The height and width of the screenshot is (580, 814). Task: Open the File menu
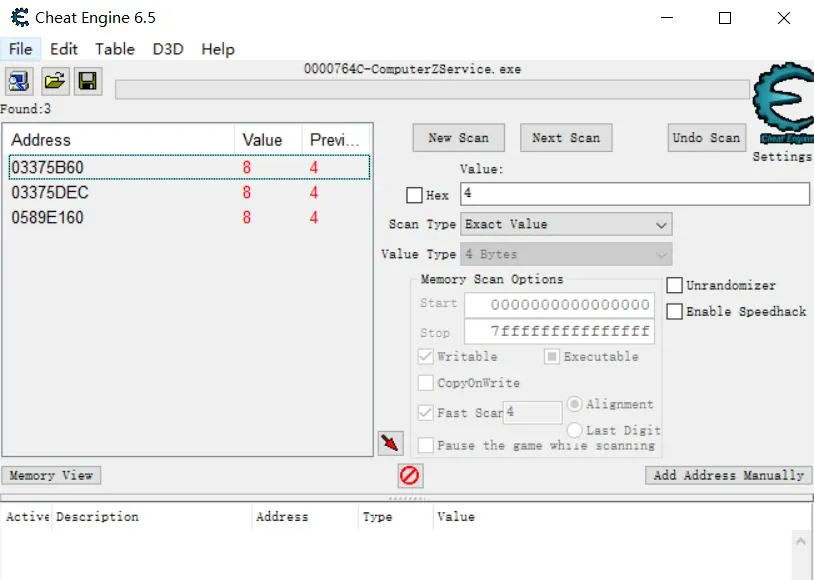click(x=21, y=49)
